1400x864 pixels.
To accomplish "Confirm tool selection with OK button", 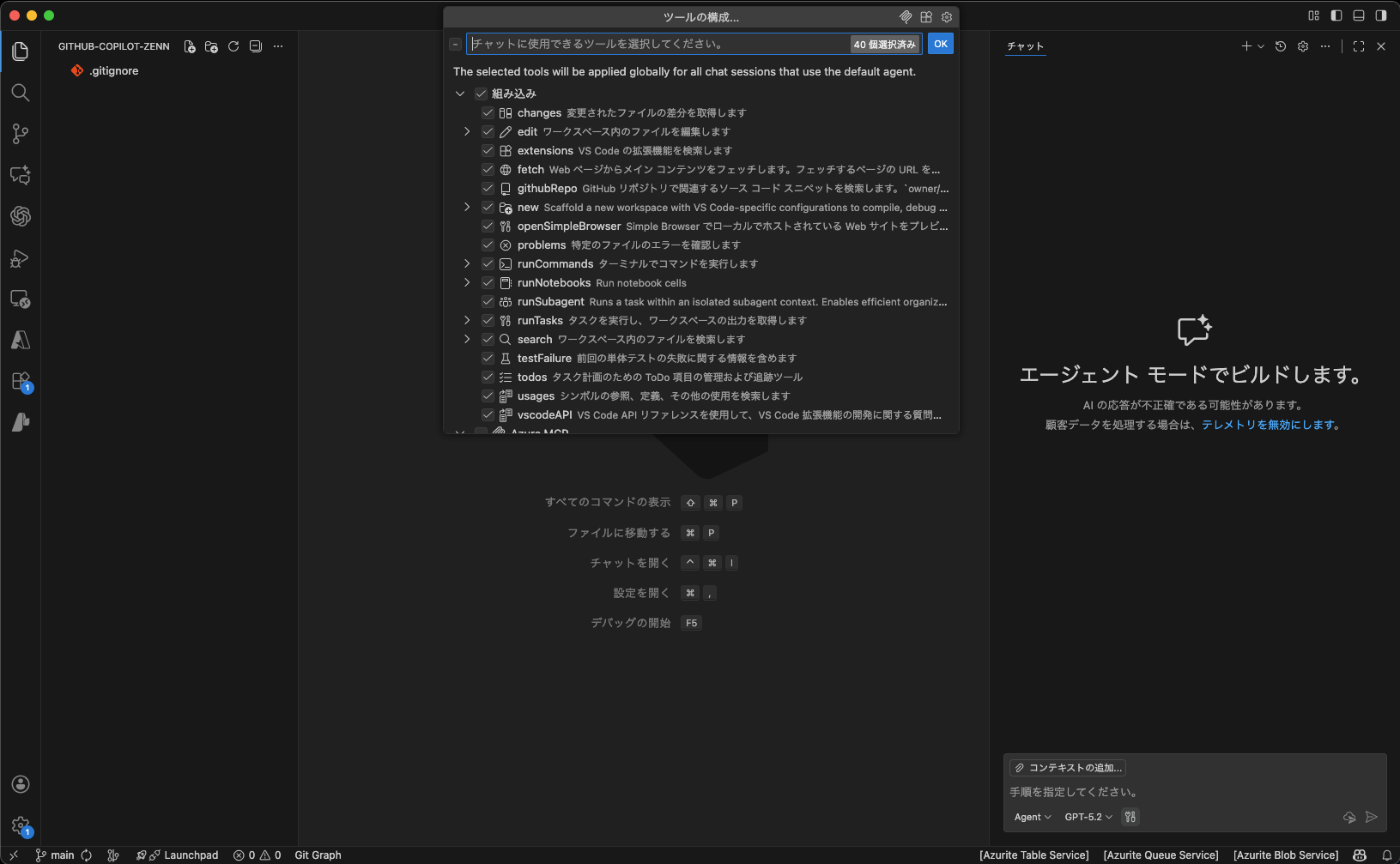I will [x=940, y=44].
